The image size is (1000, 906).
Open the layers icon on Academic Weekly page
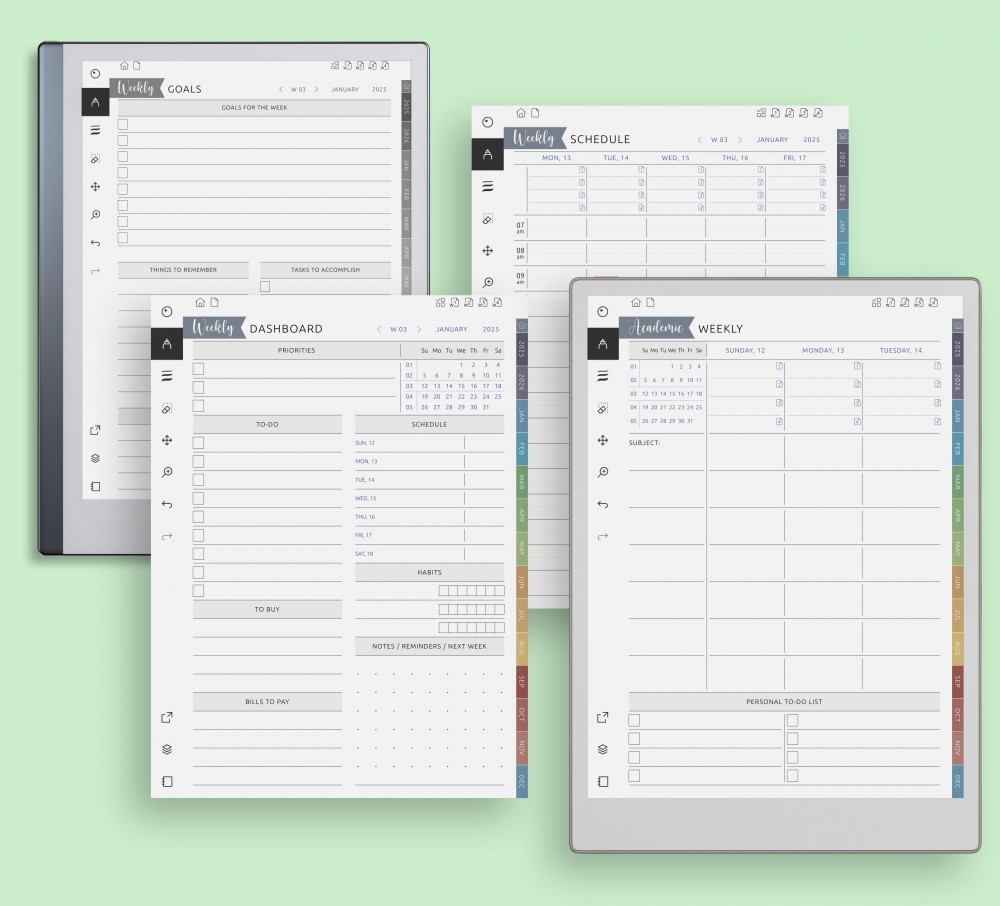tap(603, 749)
